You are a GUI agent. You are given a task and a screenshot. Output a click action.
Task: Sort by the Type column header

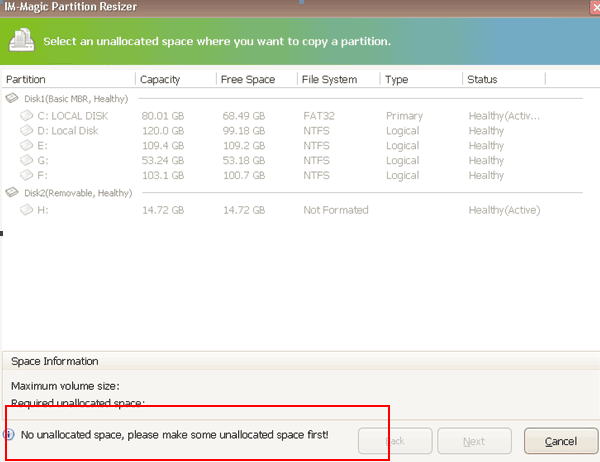[x=396, y=79]
